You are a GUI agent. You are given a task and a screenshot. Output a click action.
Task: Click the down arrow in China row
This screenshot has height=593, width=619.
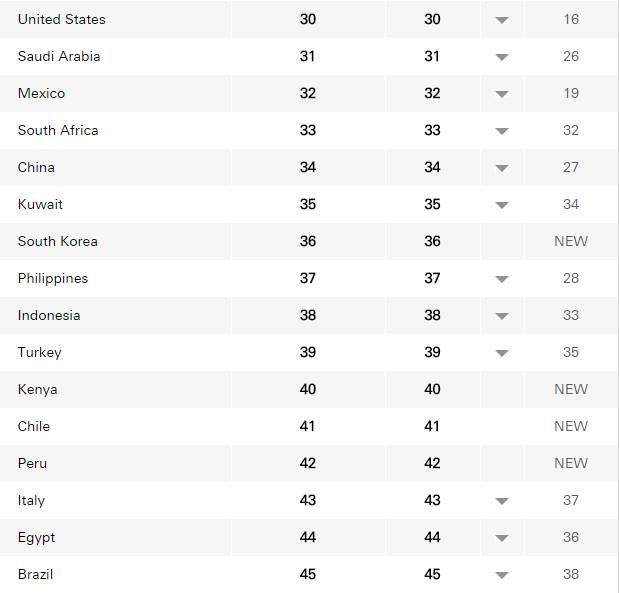click(x=502, y=168)
